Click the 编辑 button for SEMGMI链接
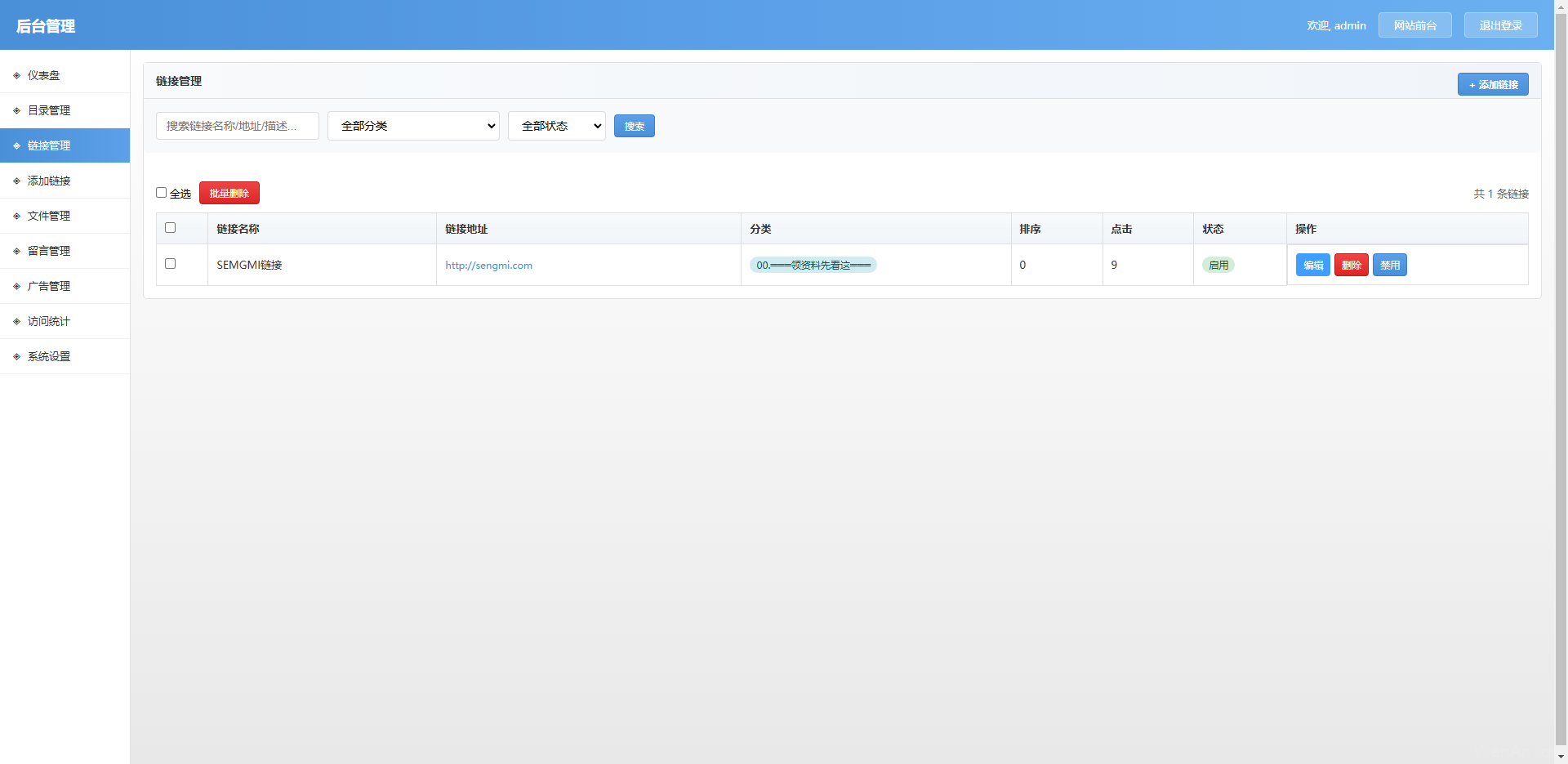Viewport: 1568px width, 764px height. [x=1312, y=265]
